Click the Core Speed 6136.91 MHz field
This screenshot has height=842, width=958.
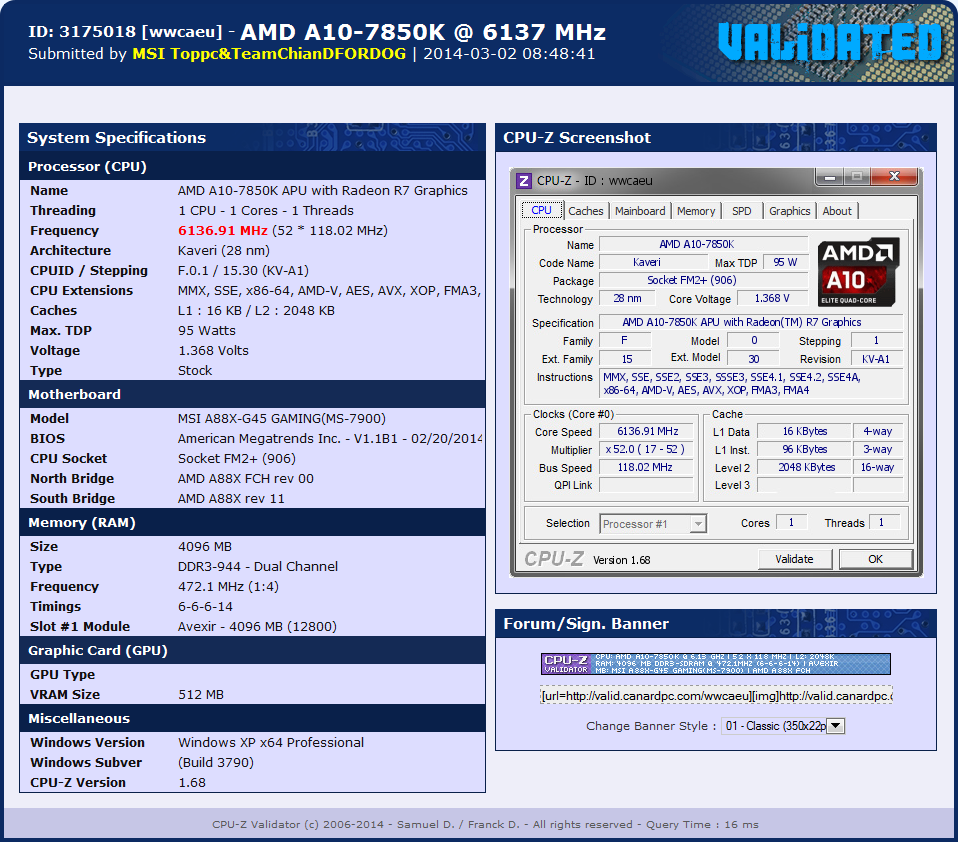(x=646, y=431)
